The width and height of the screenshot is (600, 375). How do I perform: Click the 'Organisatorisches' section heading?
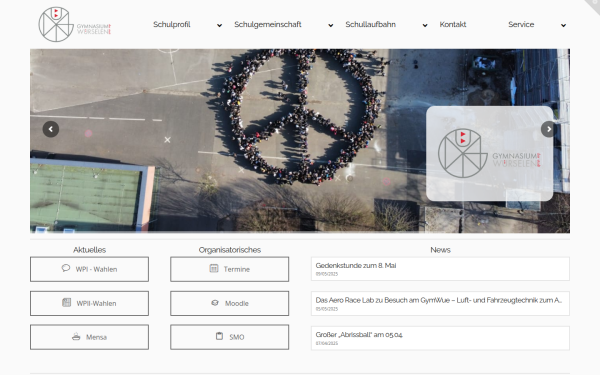tap(230, 250)
